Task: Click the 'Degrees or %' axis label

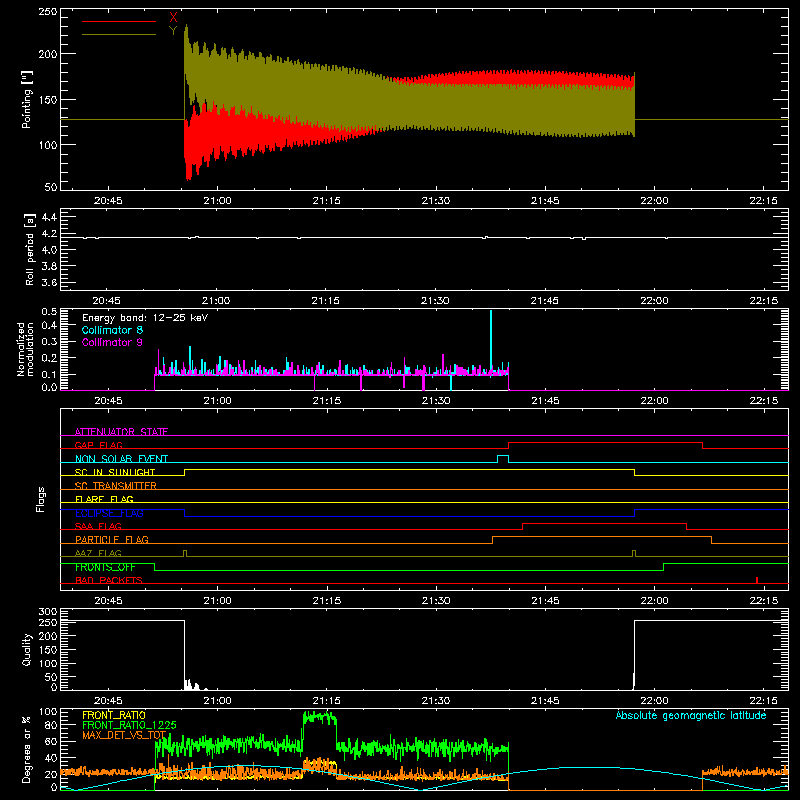Action: 27,749
